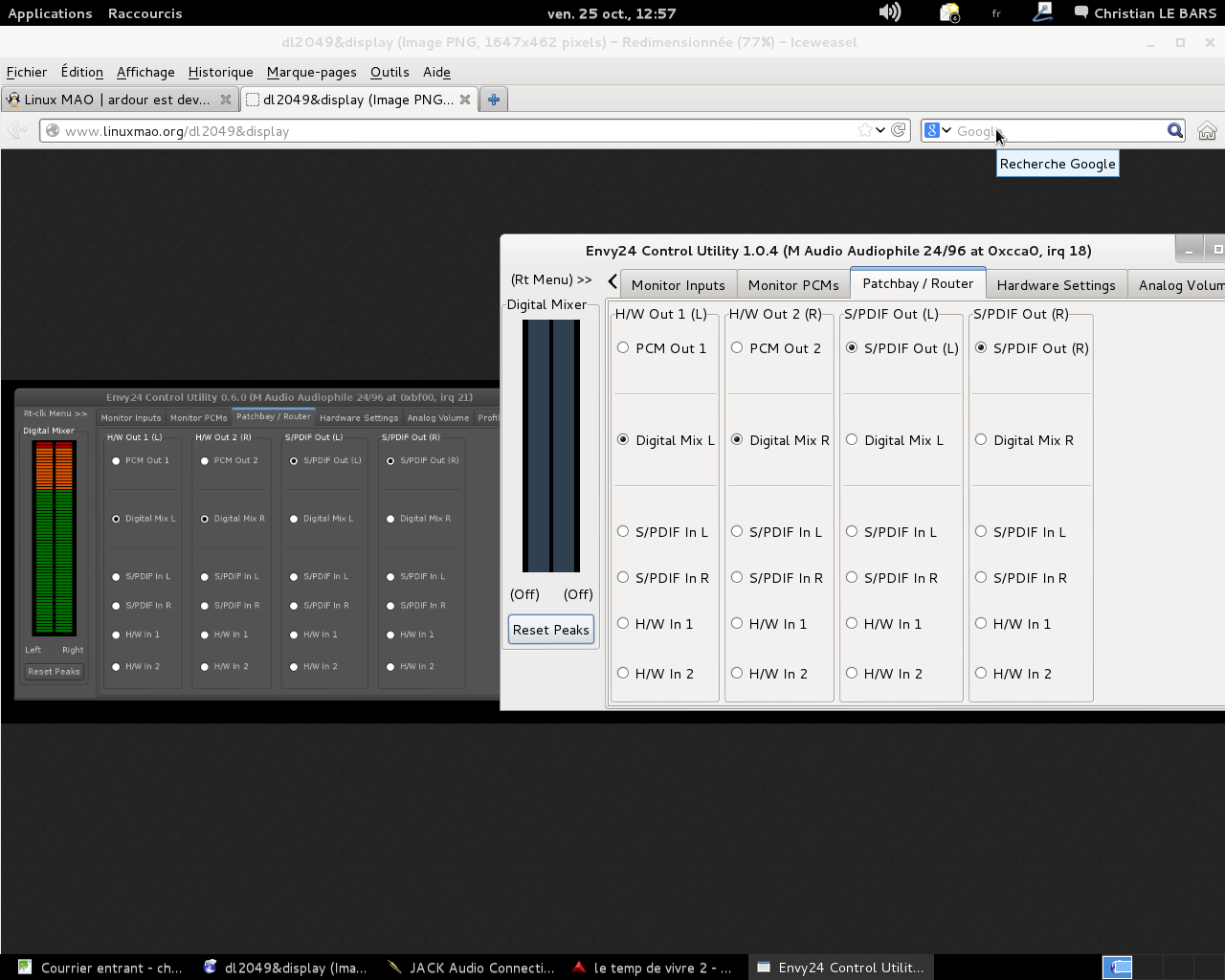Click the site identity globe in the address bar
This screenshot has height=980, width=1225.
coord(53,131)
